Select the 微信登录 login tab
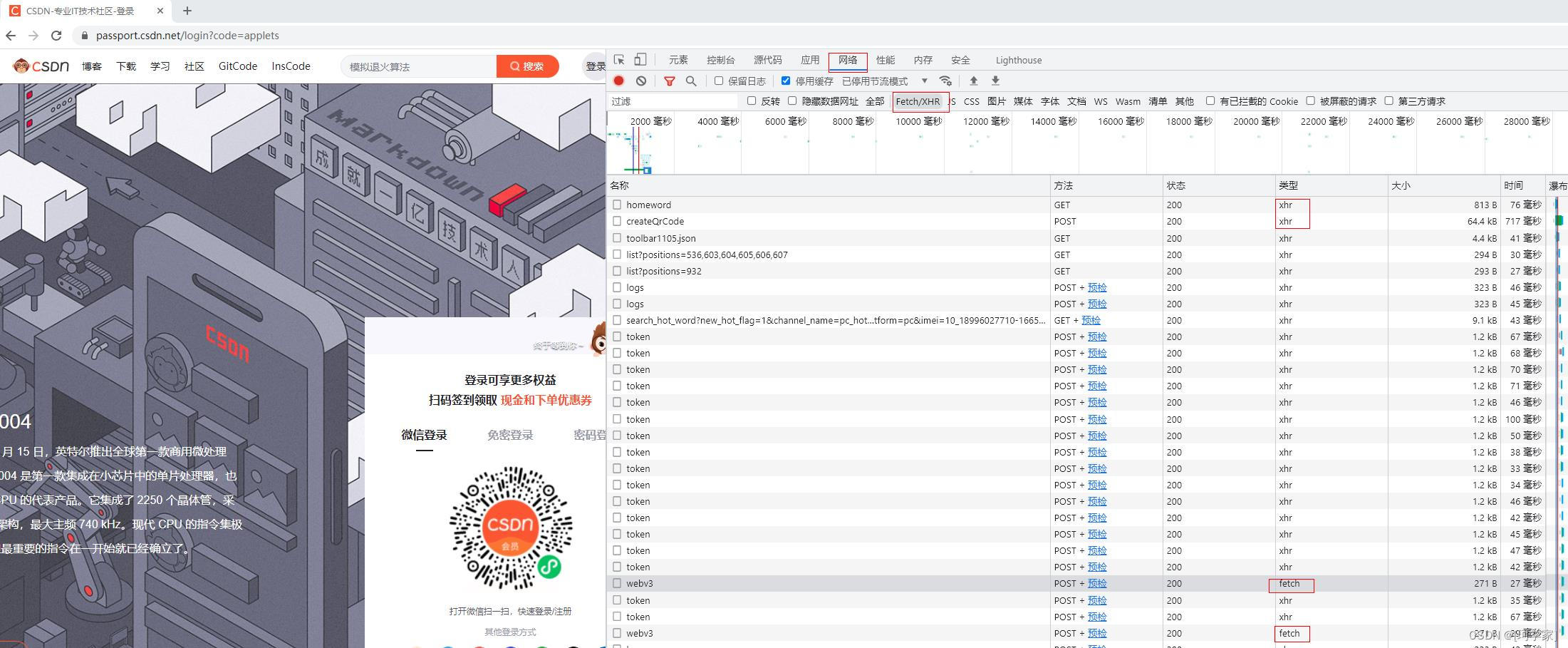Screen dimensions: 1568x648 424,435
